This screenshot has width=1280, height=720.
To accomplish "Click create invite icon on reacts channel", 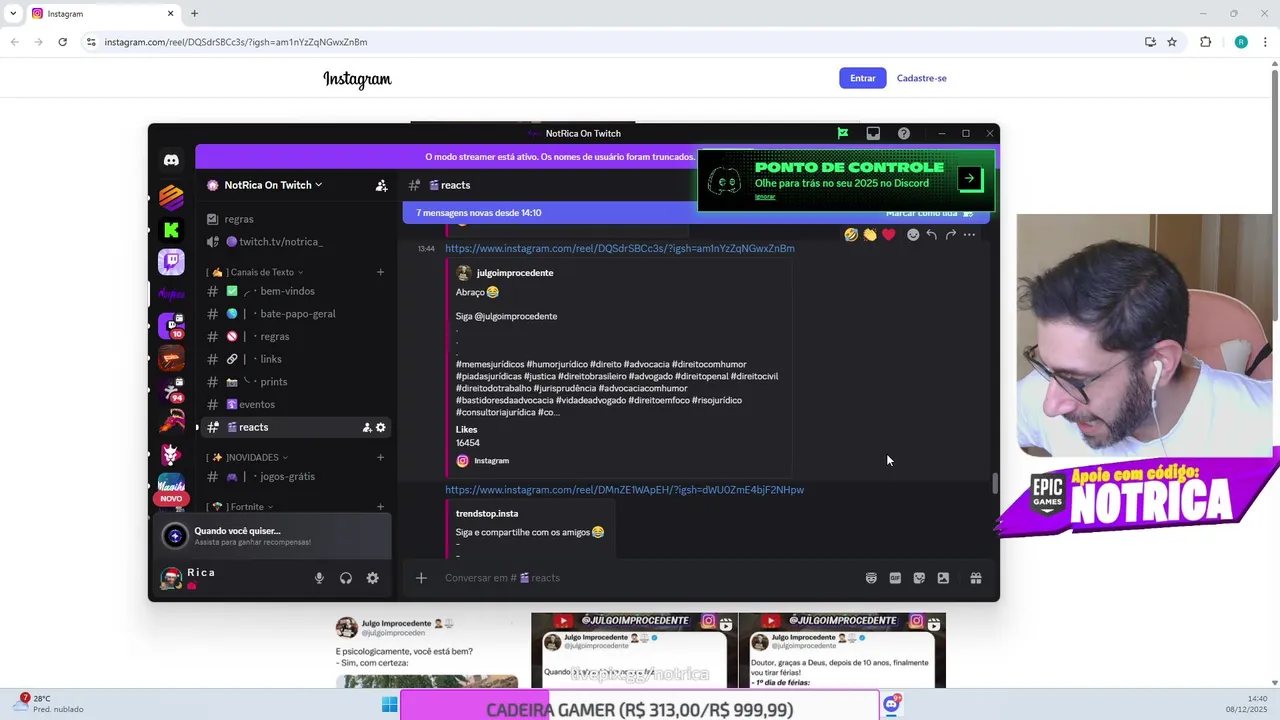I will tap(367, 427).
